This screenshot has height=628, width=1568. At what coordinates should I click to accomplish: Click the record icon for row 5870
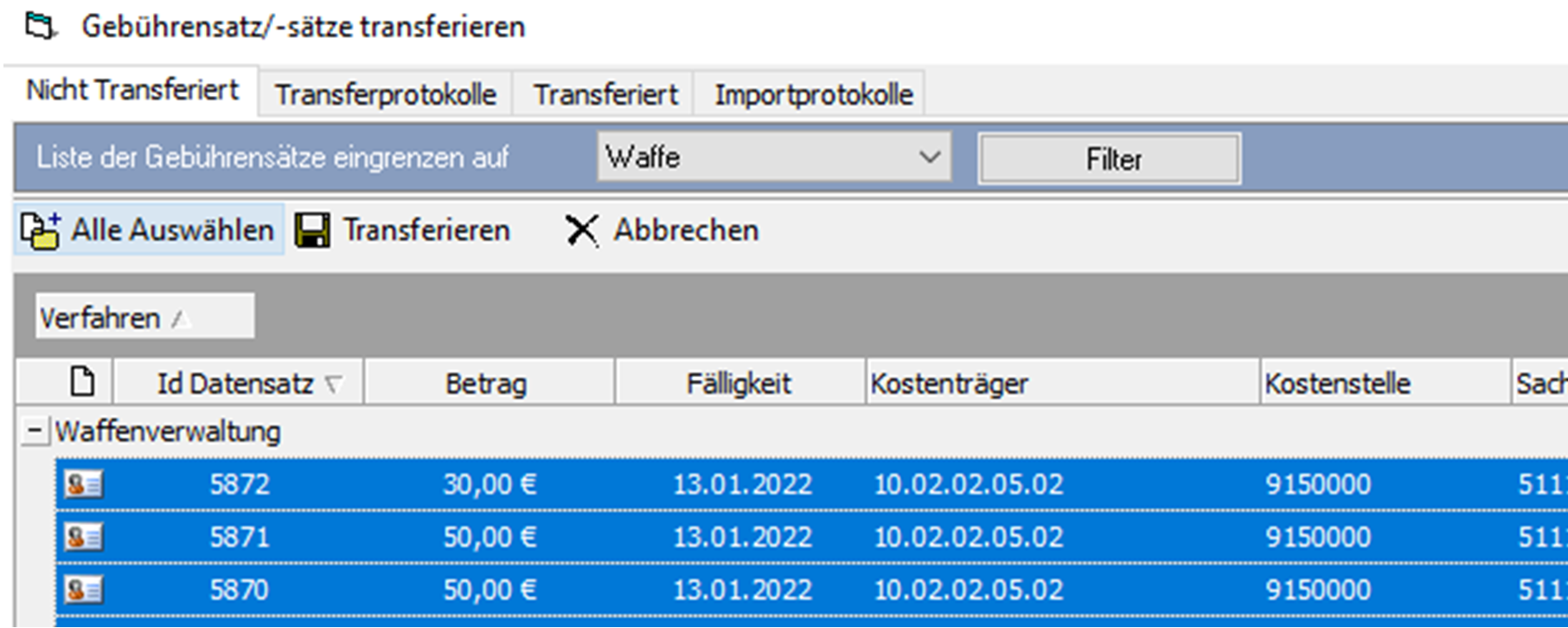coord(84,590)
